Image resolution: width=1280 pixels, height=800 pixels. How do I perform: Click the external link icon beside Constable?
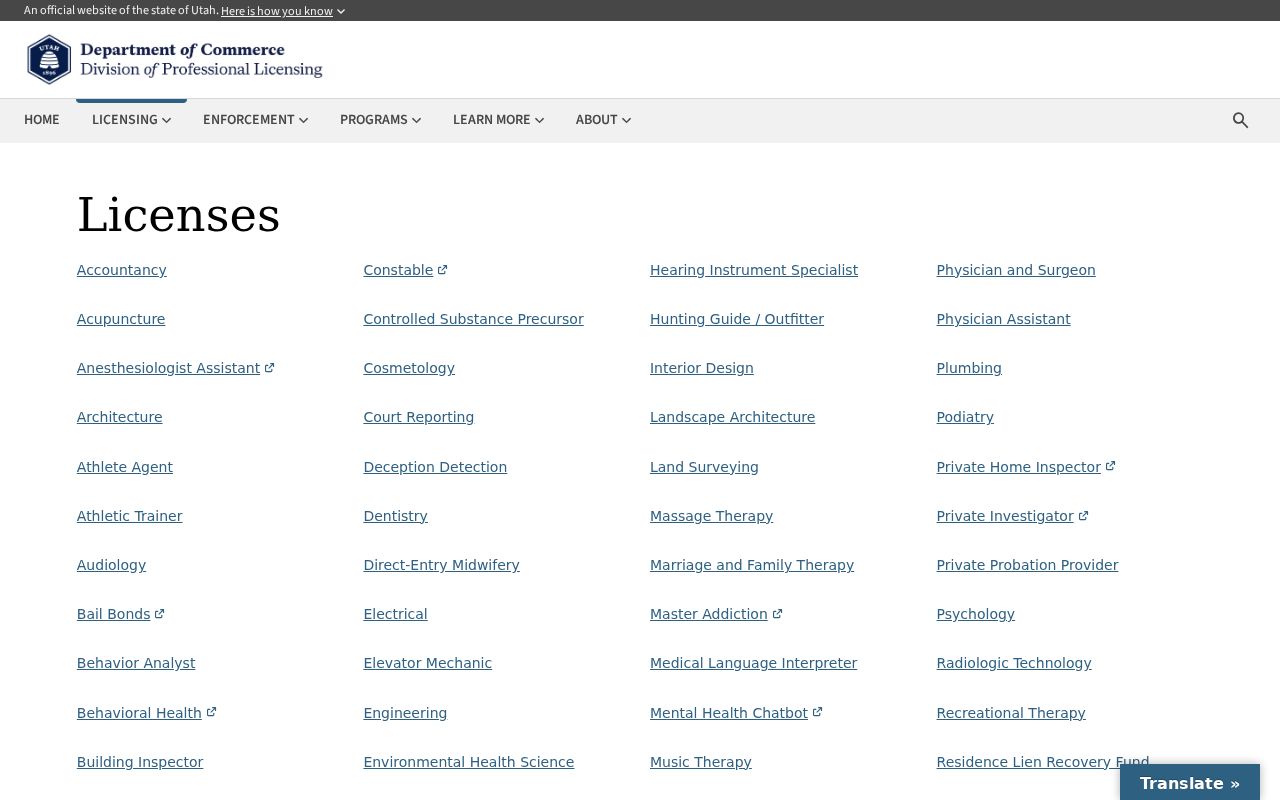tap(443, 270)
